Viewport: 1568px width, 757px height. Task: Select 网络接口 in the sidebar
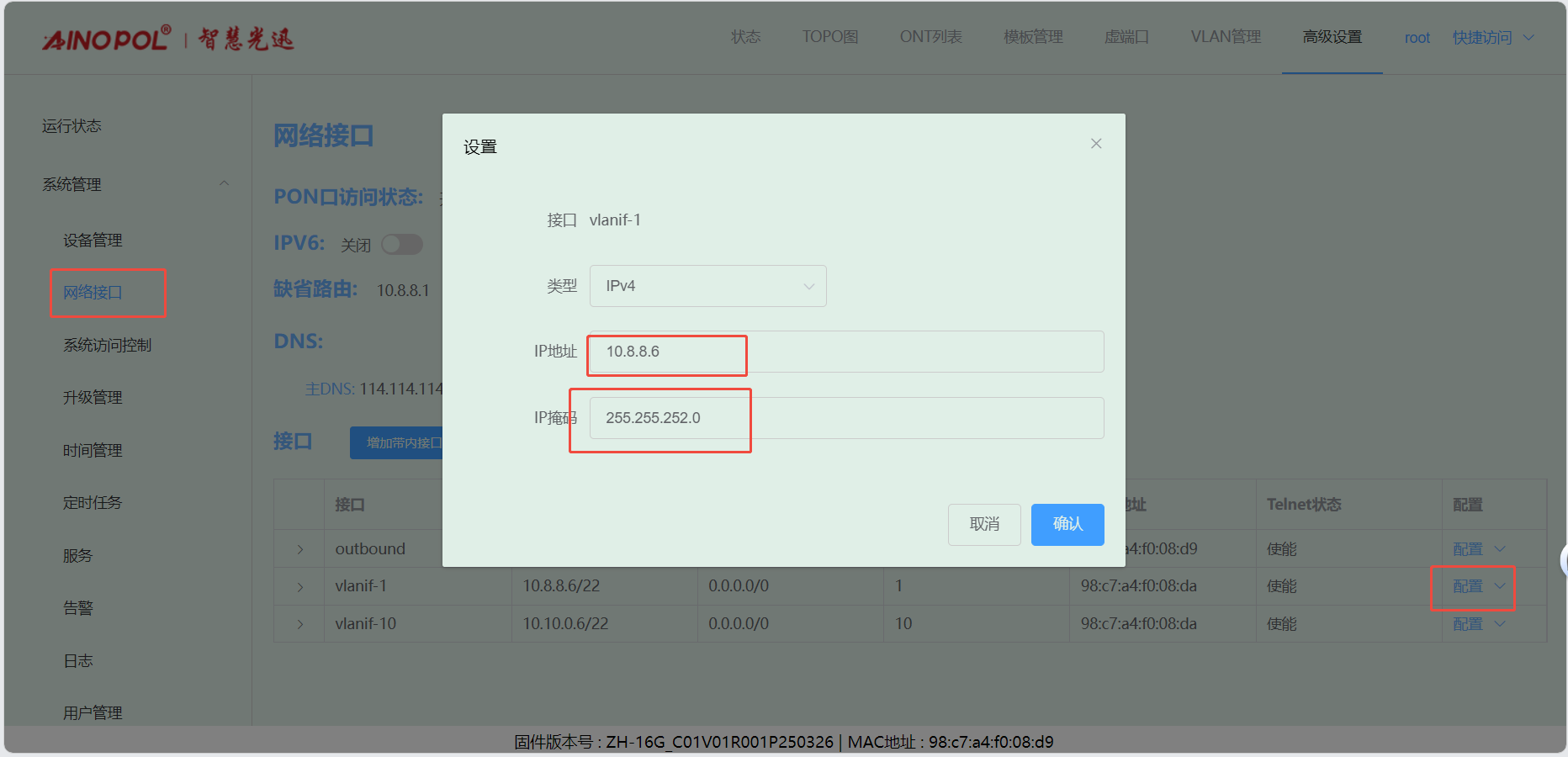click(93, 293)
